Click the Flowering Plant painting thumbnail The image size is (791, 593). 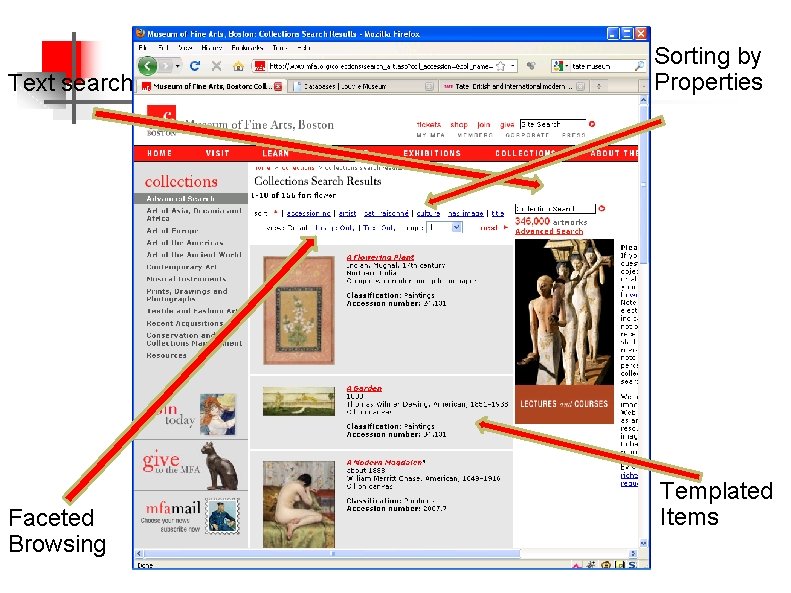(299, 310)
